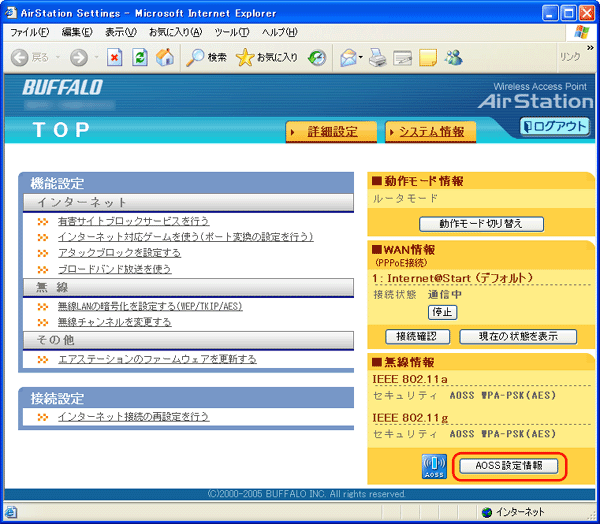600x524 pixels.
Task: Click the AOSS設定情報 button
Action: pyautogui.click(x=509, y=466)
